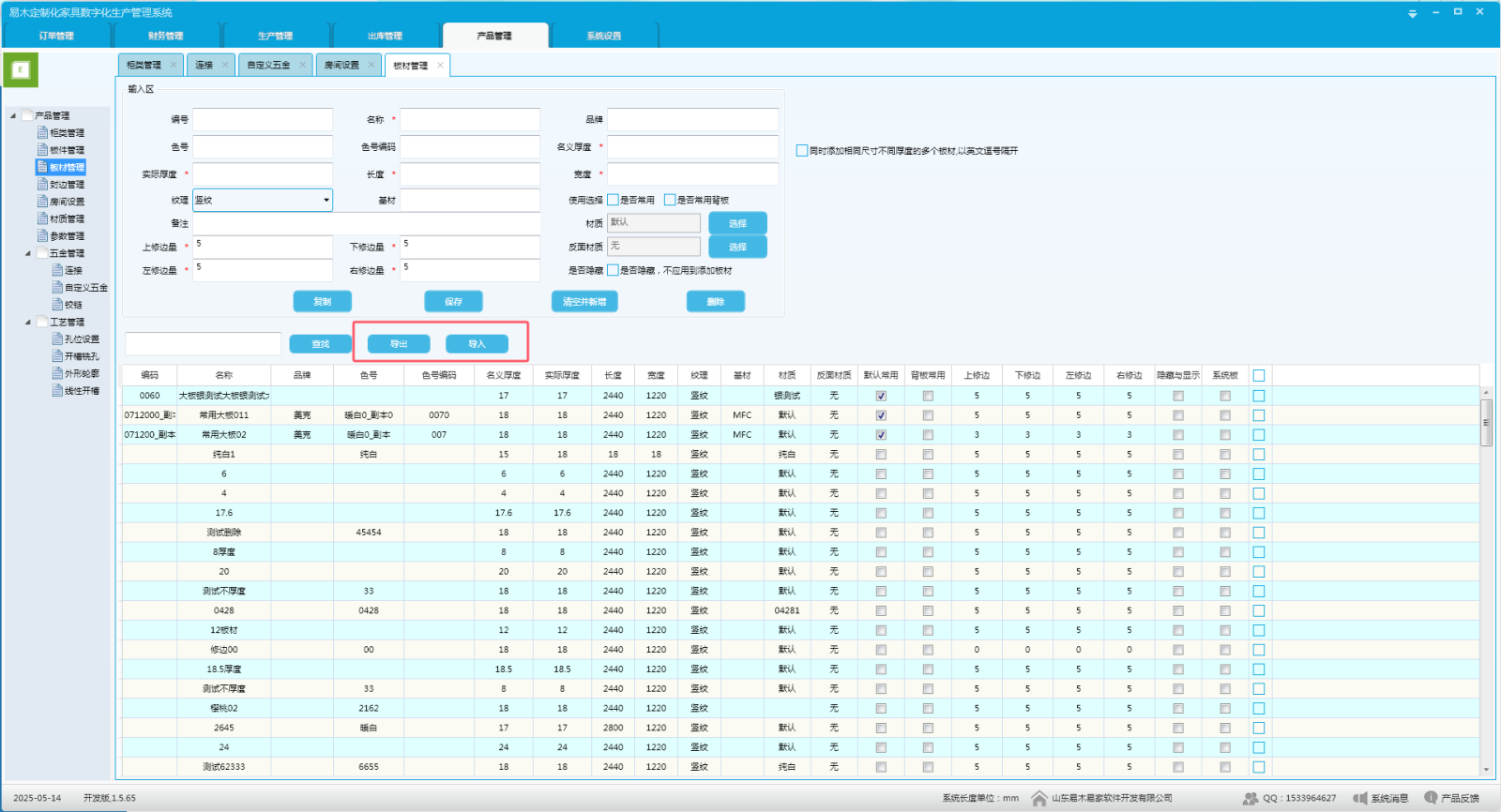Enable the 是否常用 checkbox

(613, 200)
